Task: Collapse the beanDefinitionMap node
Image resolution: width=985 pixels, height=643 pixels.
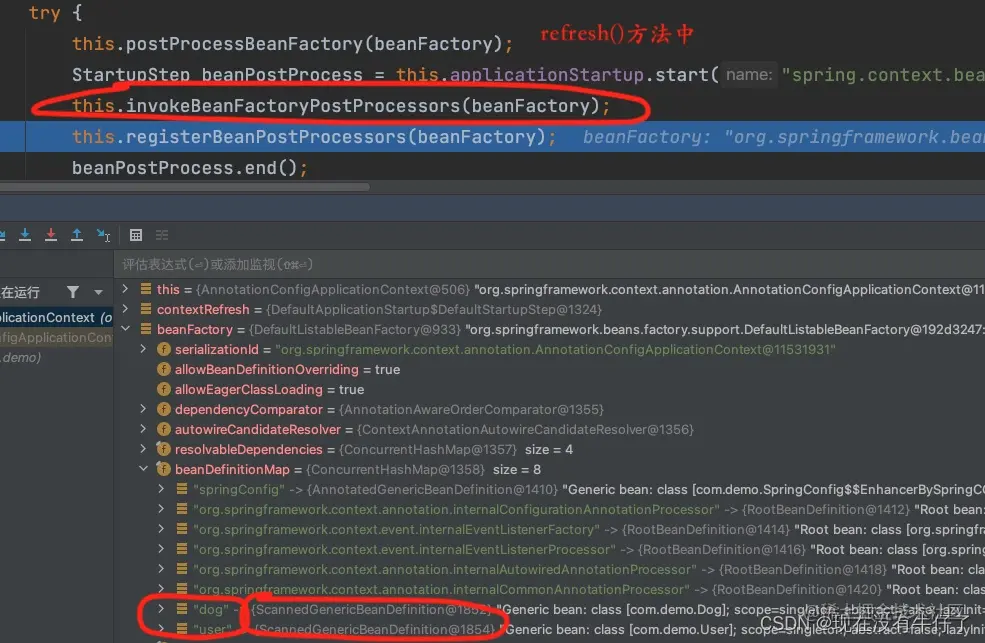Action: pos(143,469)
